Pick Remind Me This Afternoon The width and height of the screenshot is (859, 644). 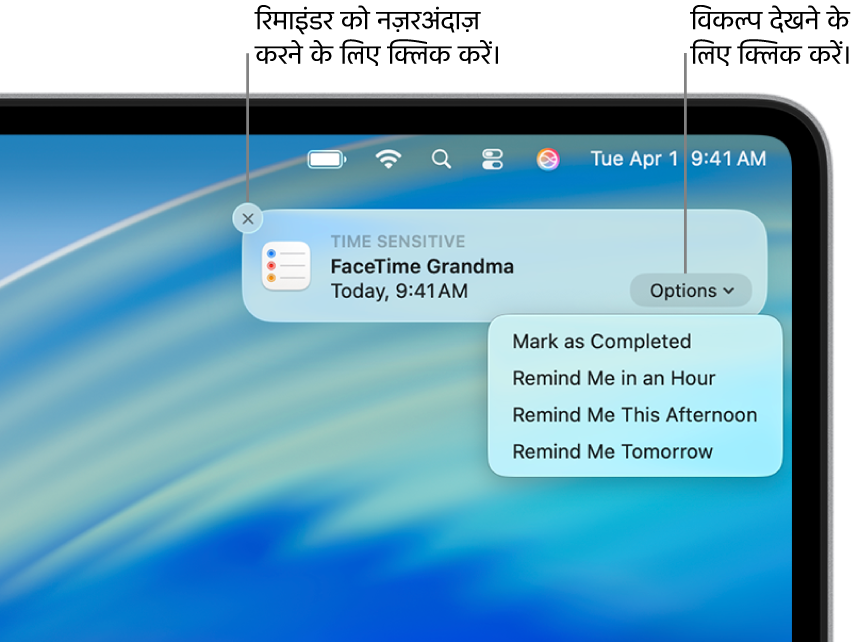click(635, 415)
